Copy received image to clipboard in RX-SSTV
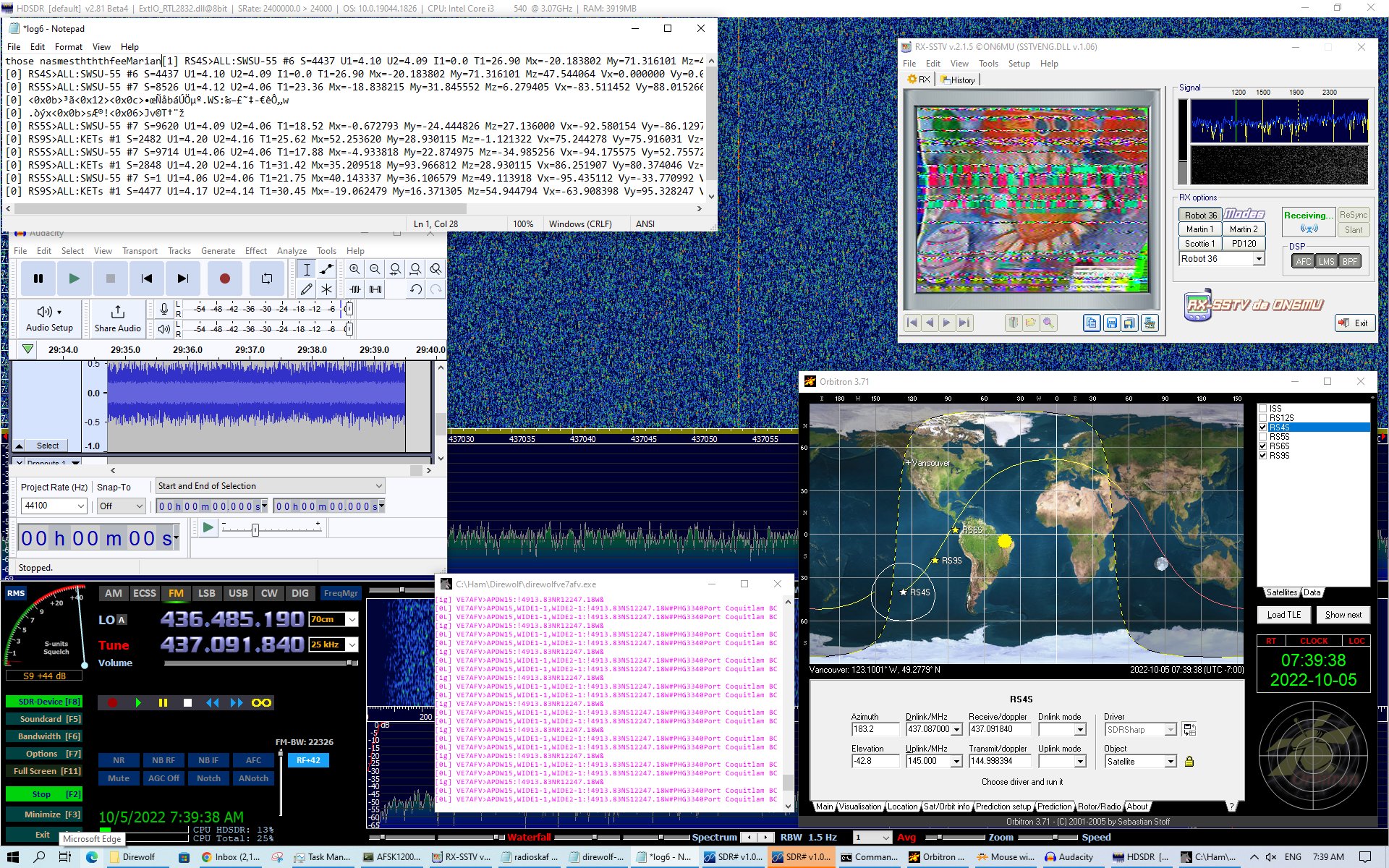Screen dimensions: 1389x868 coord(1091,323)
